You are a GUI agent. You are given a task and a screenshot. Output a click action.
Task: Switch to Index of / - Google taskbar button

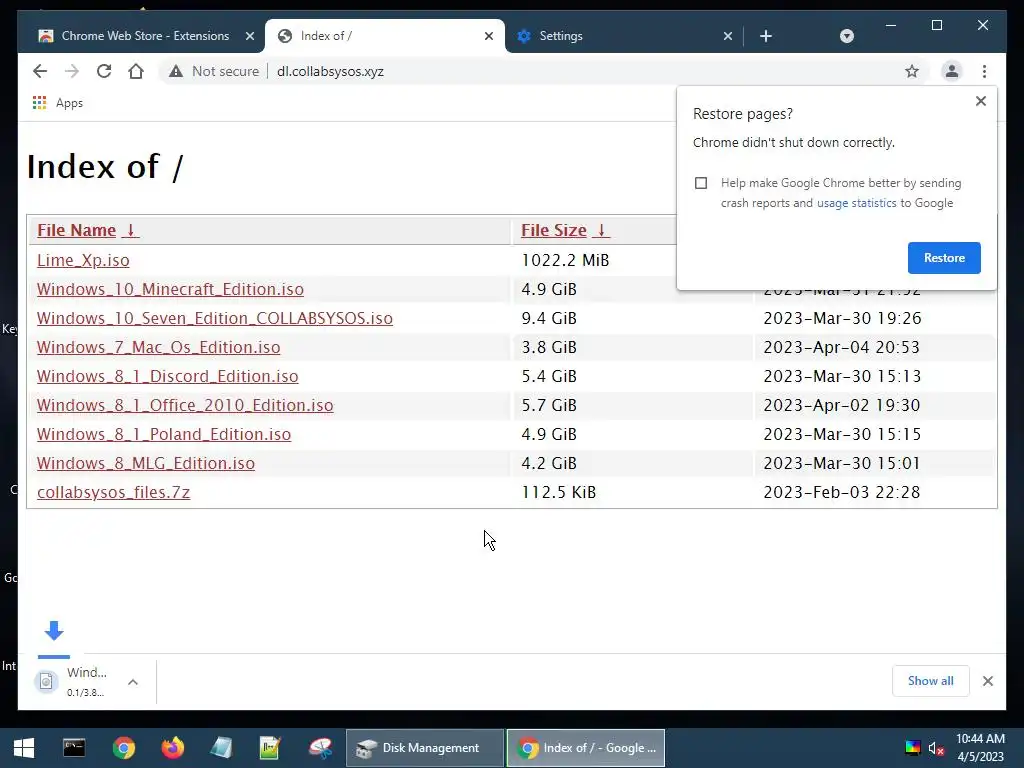coord(586,748)
